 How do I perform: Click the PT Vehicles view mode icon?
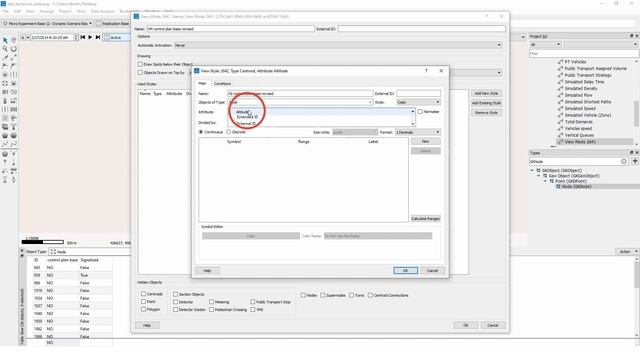coord(560,62)
